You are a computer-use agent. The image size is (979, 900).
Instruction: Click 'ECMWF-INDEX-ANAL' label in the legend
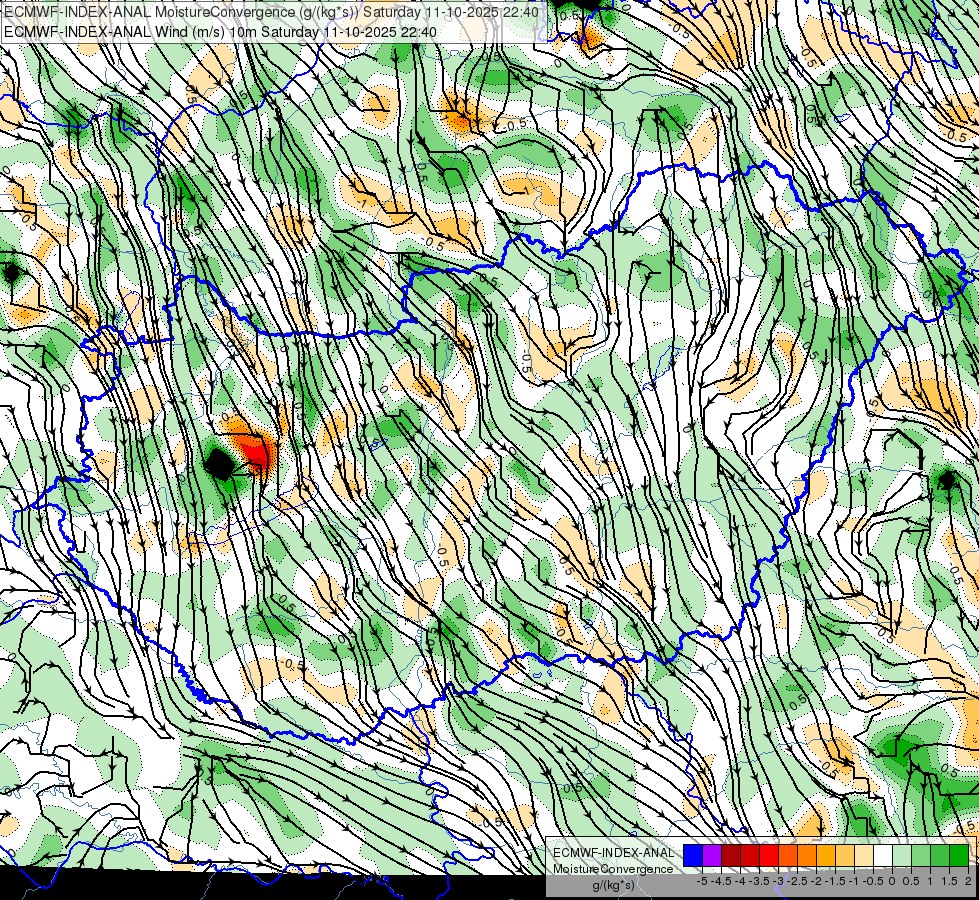tap(613, 853)
